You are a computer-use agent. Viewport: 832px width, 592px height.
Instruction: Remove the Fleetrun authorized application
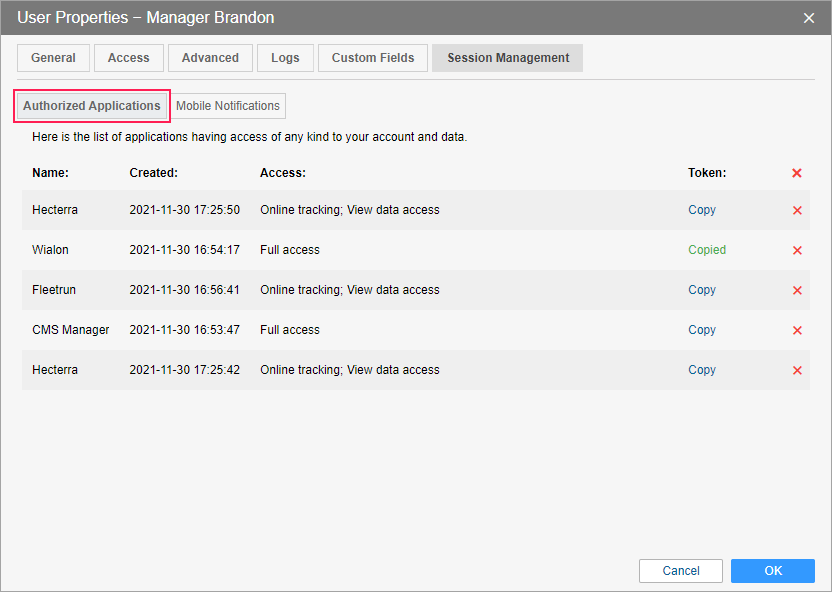click(x=797, y=290)
